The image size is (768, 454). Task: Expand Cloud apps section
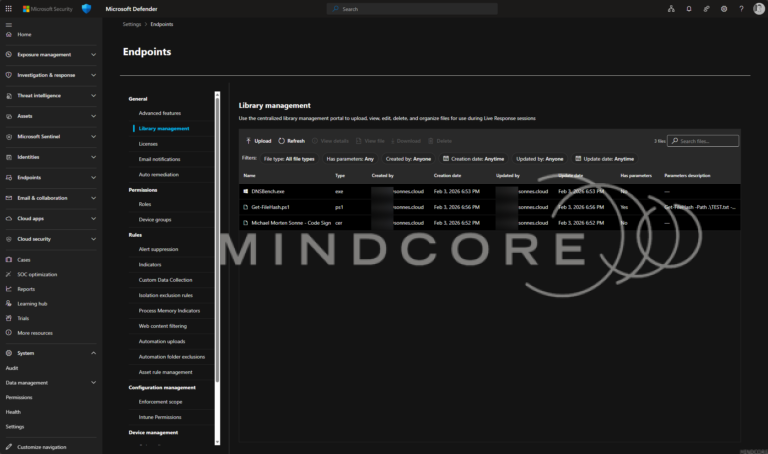[x=51, y=219]
